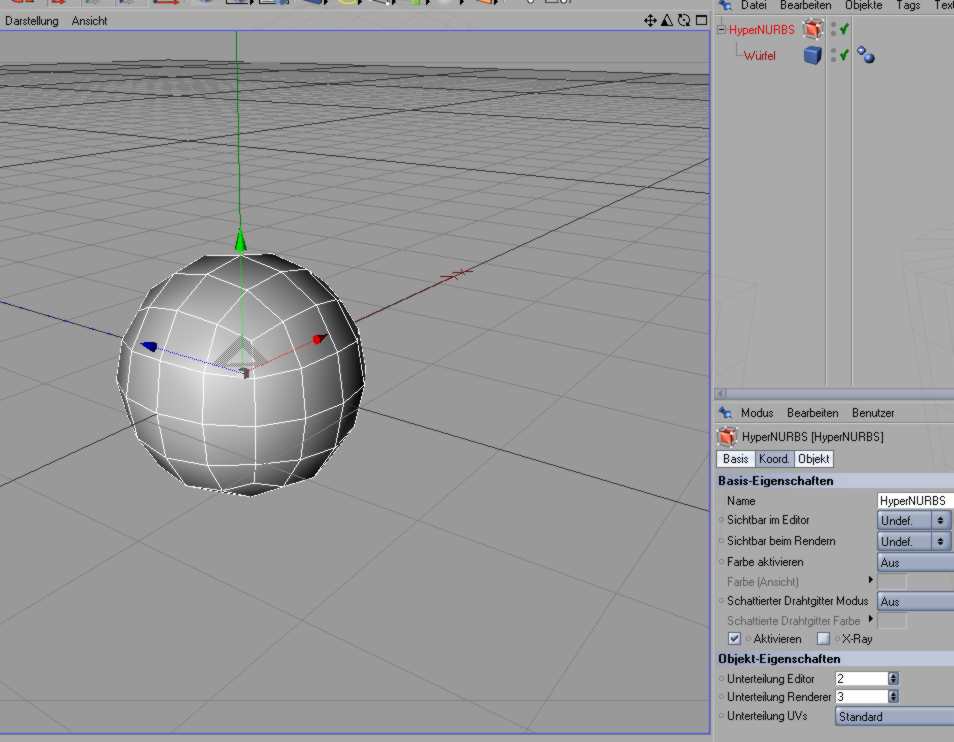Viewport: 954px width, 742px height.
Task: Select the Phong tag next to Würfel
Action: pos(866,56)
